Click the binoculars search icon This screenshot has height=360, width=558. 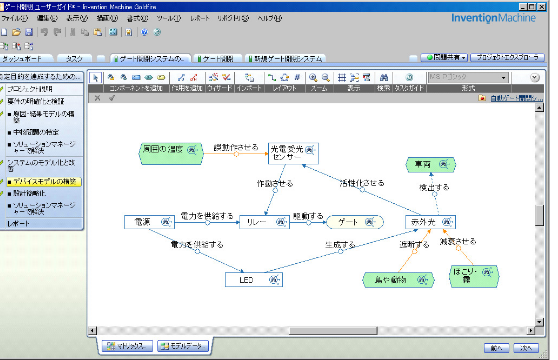click(x=384, y=78)
